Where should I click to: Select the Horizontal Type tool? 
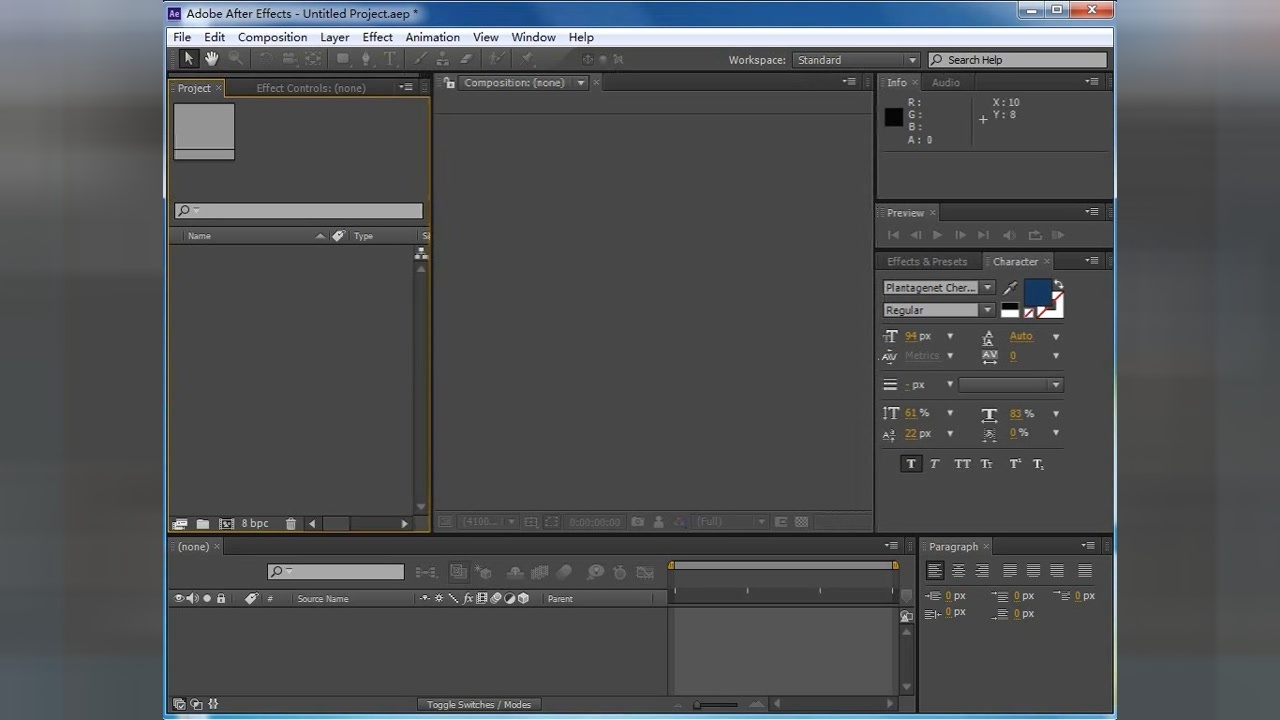click(390, 59)
